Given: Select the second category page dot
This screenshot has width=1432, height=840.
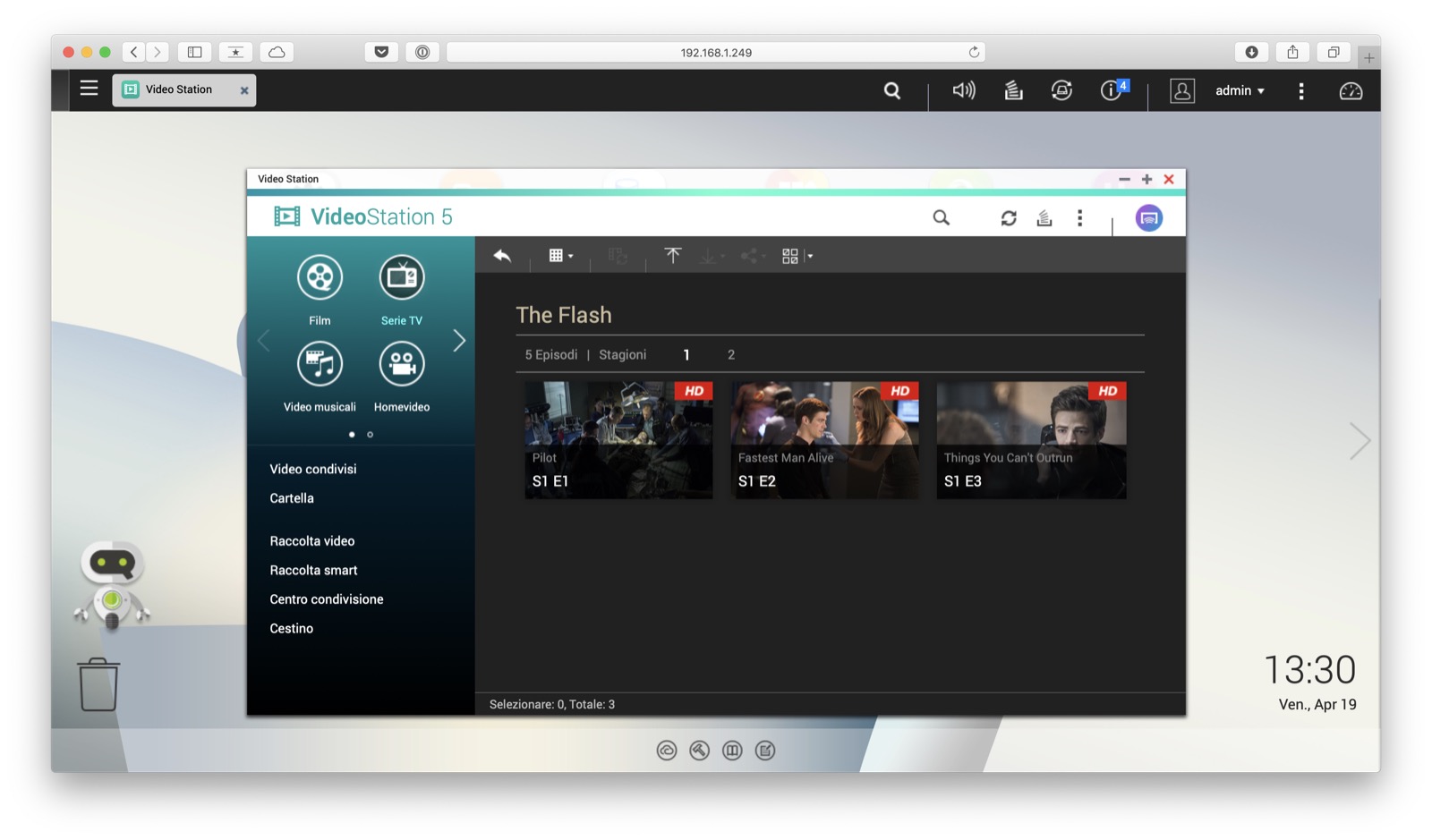Looking at the screenshot, I should click(370, 435).
